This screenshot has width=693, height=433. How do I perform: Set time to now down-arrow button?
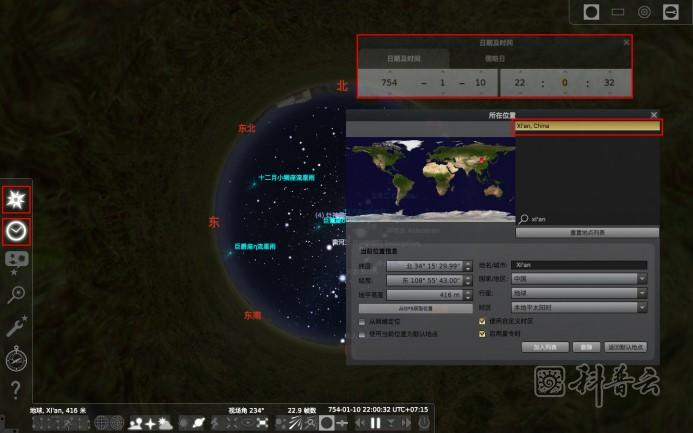(391, 423)
